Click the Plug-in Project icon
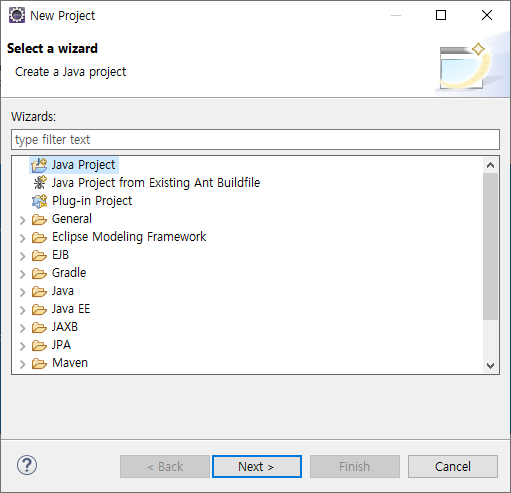Viewport: 511px width, 493px height. coord(39,201)
